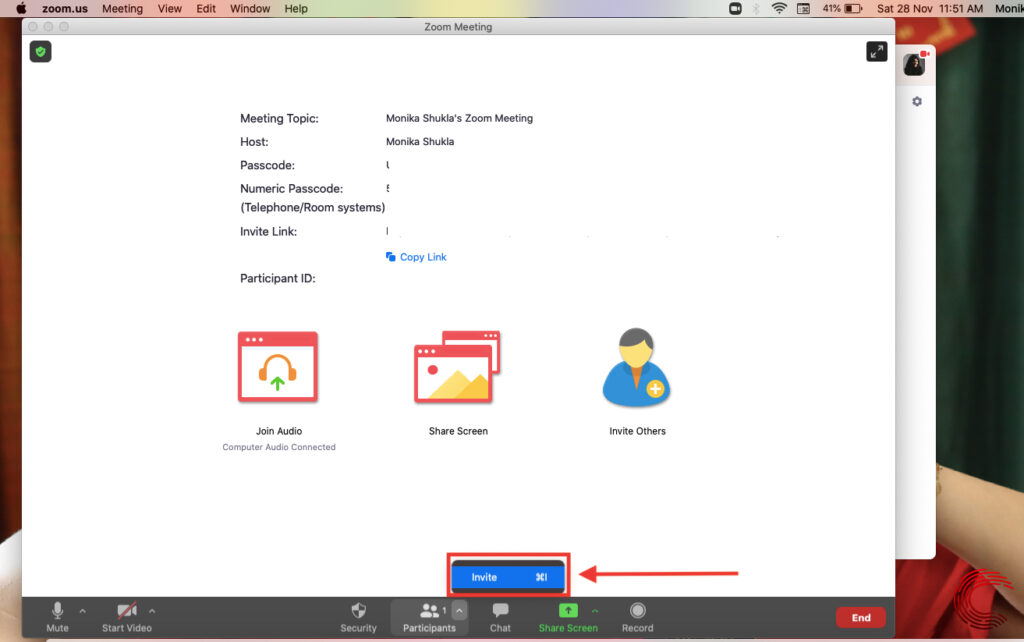1024x642 pixels.
Task: Expand the Share Screen options arrow
Action: pyautogui.click(x=595, y=611)
